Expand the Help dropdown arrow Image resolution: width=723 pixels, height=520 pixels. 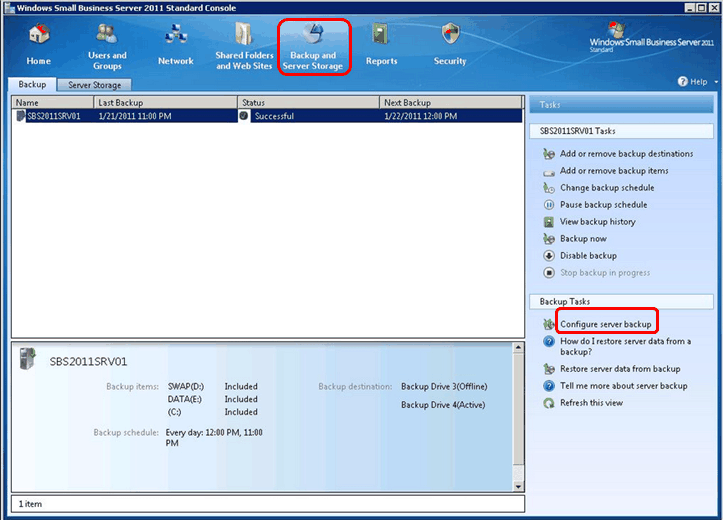point(716,82)
